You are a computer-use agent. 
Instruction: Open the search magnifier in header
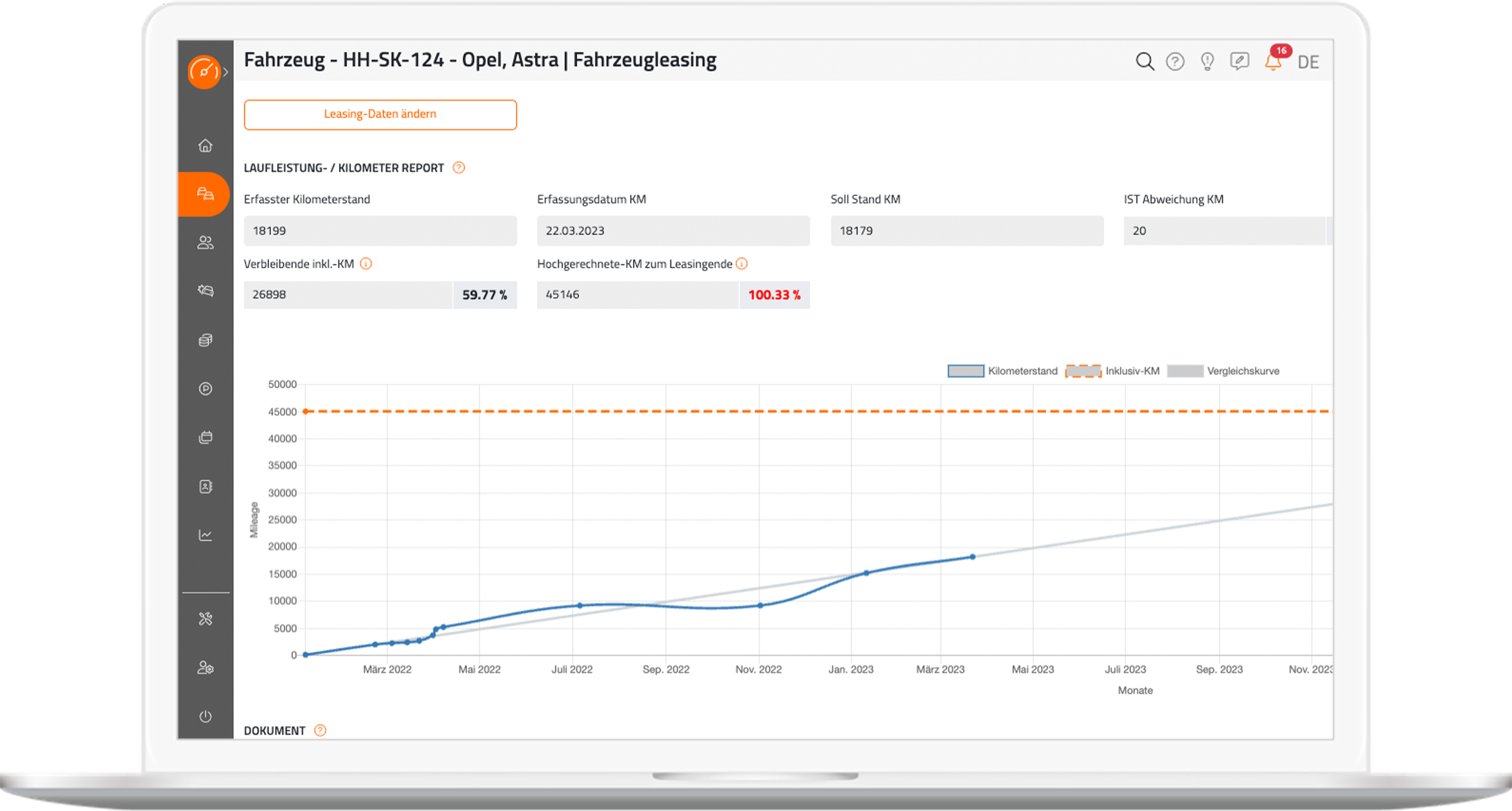coord(1144,61)
